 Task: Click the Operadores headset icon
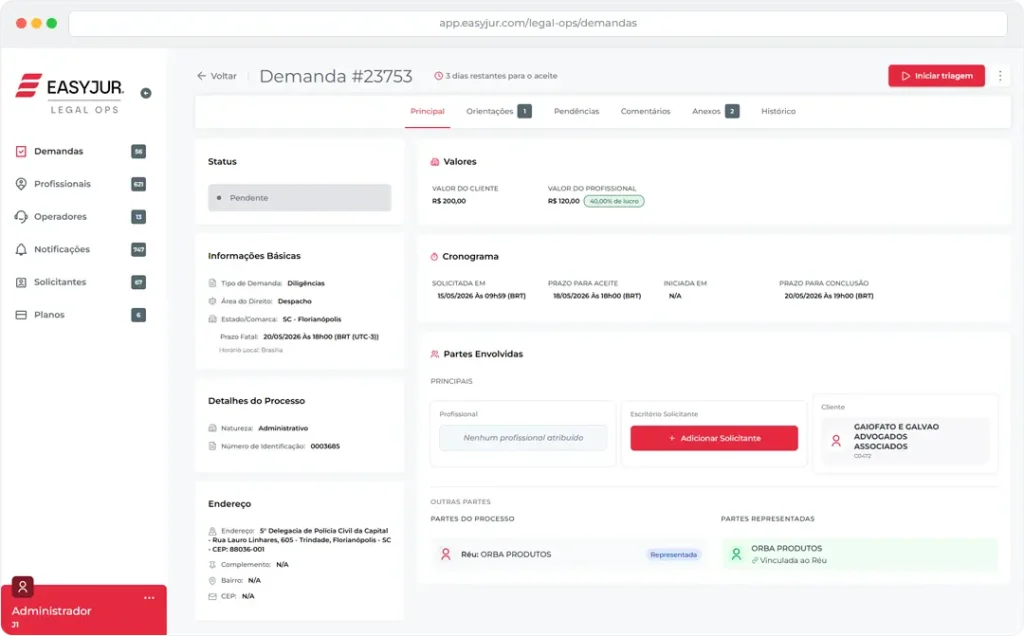click(x=21, y=217)
